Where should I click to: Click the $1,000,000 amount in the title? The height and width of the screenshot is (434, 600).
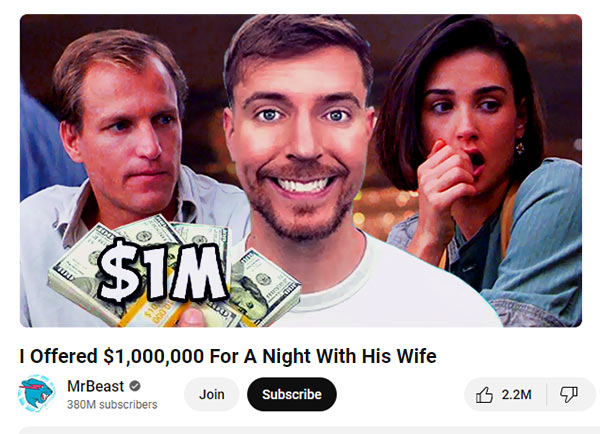pyautogui.click(x=153, y=356)
